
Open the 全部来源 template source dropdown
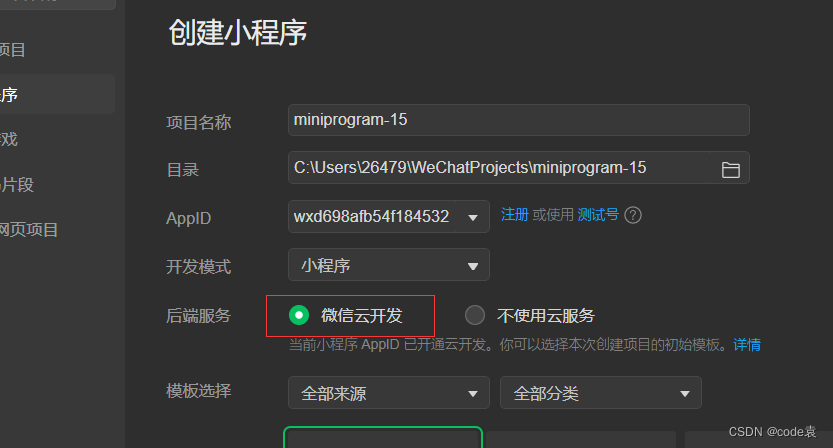click(388, 393)
